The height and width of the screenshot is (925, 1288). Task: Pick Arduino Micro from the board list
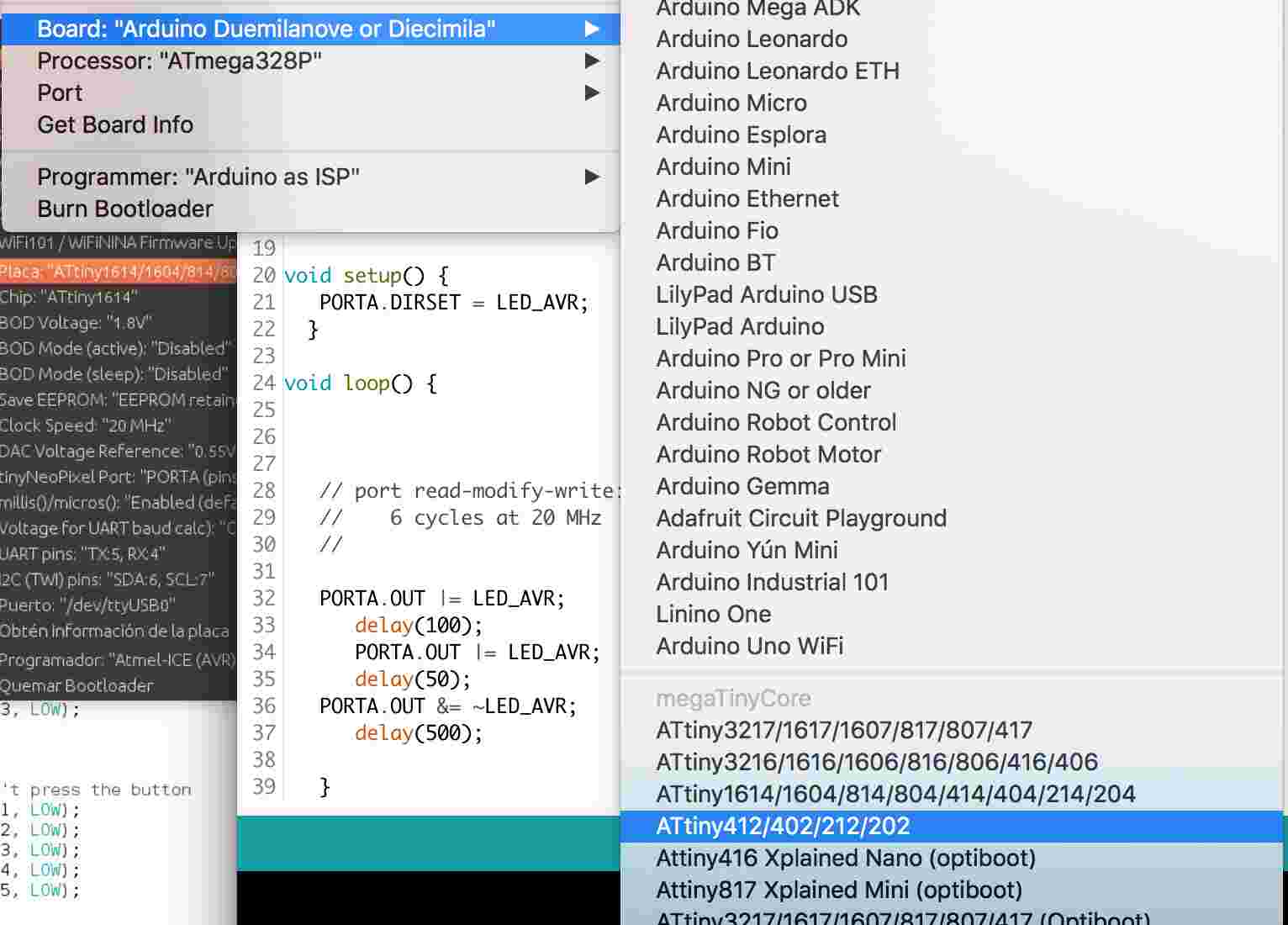[x=952, y=103]
